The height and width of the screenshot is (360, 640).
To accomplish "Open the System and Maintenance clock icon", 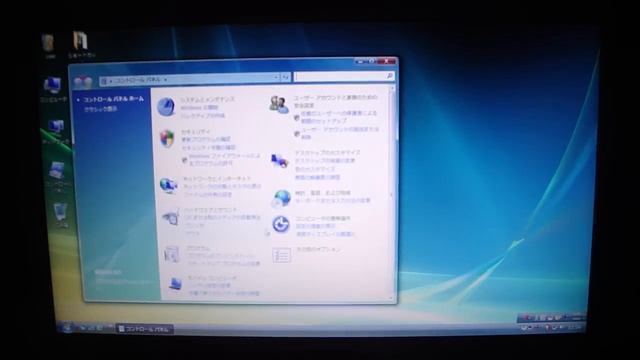I will [167, 107].
